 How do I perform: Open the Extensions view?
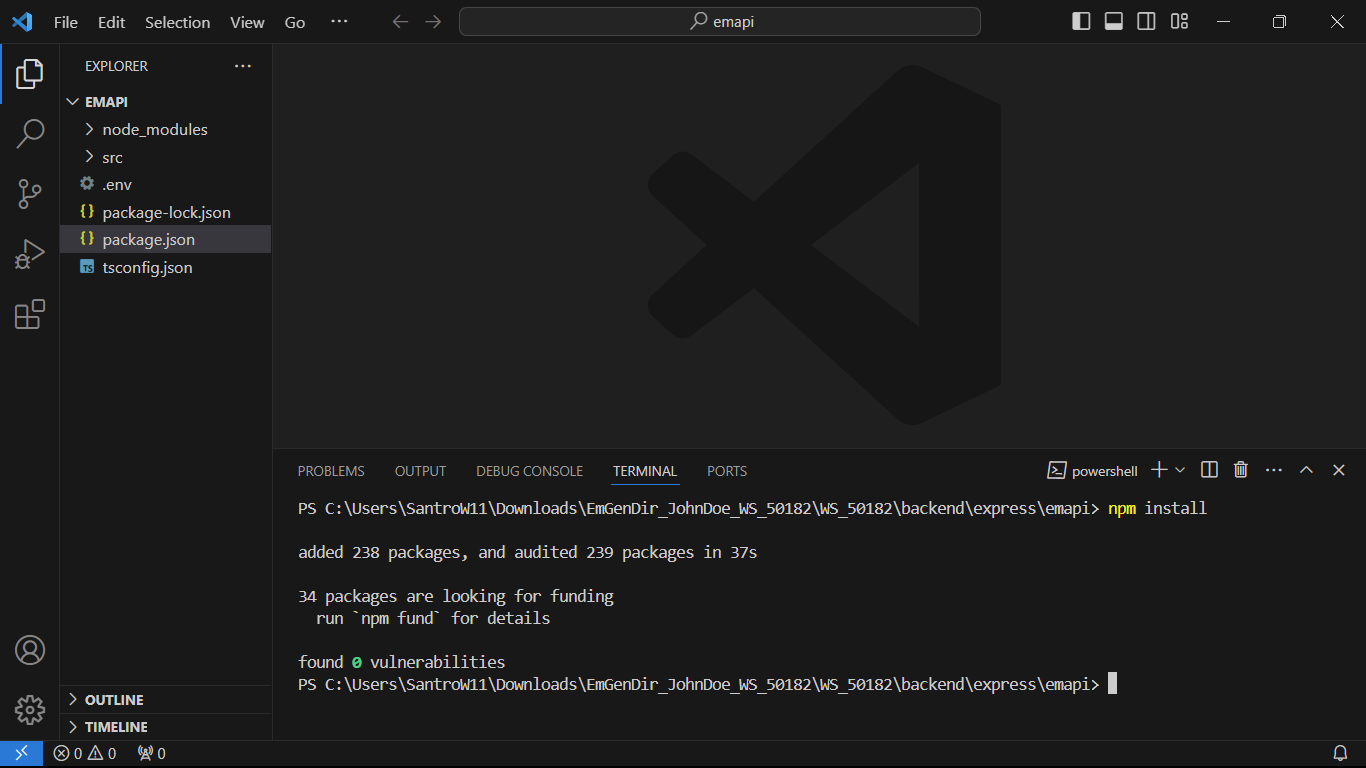30,314
